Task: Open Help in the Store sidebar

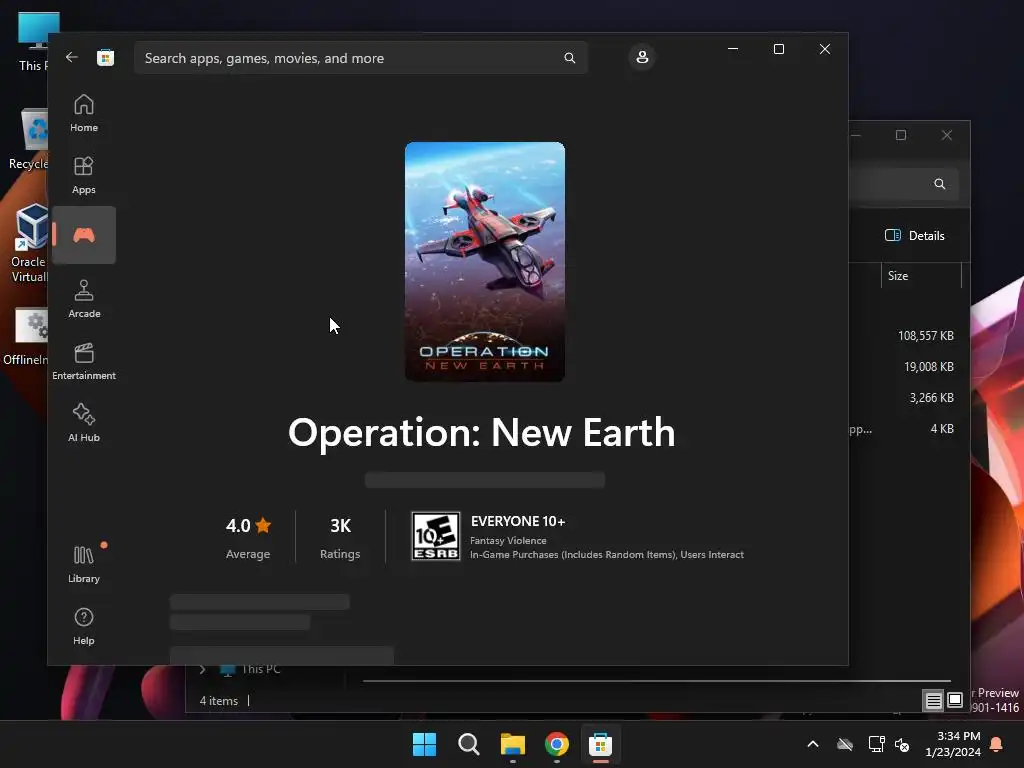Action: tap(84, 626)
